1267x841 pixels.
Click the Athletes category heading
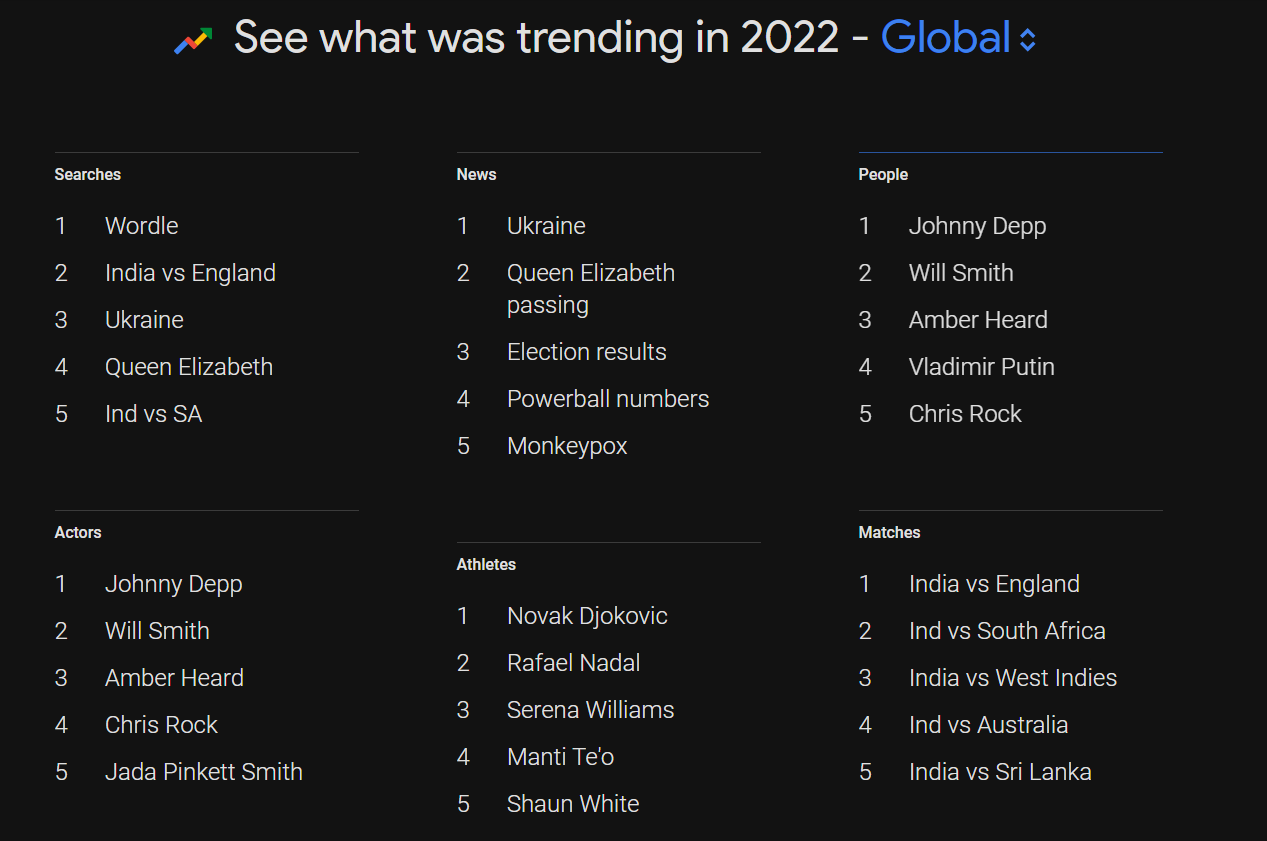click(486, 565)
